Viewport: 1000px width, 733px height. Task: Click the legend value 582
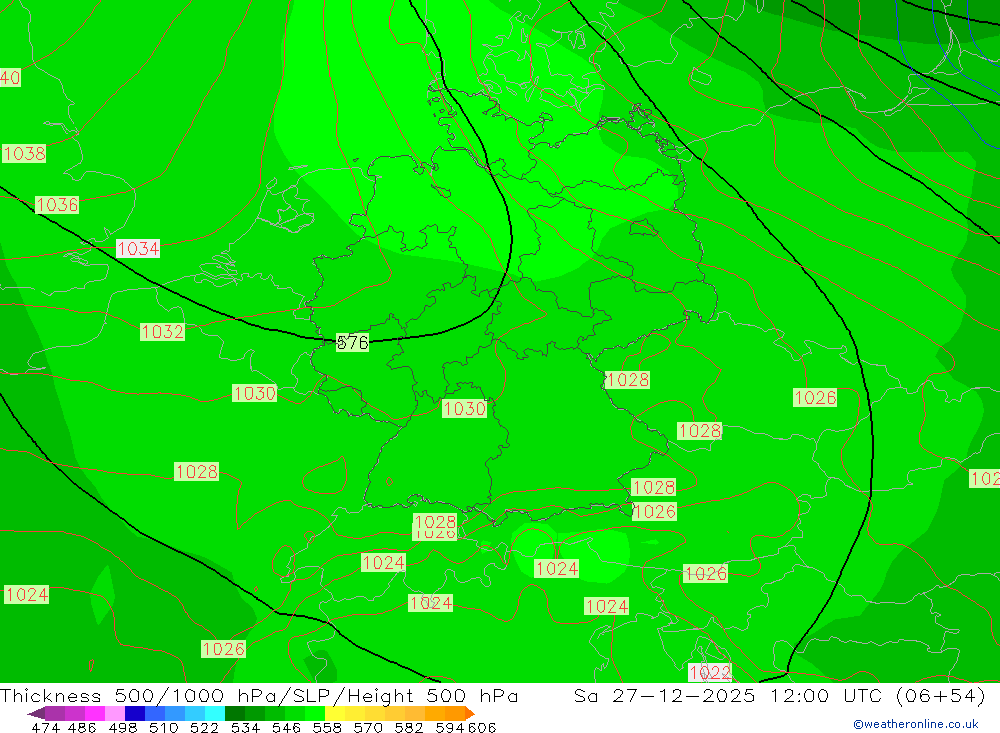click(408, 727)
